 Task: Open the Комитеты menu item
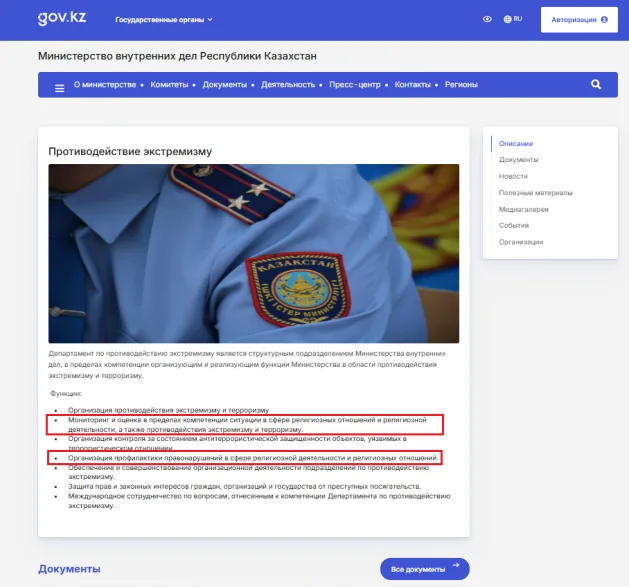coord(169,85)
